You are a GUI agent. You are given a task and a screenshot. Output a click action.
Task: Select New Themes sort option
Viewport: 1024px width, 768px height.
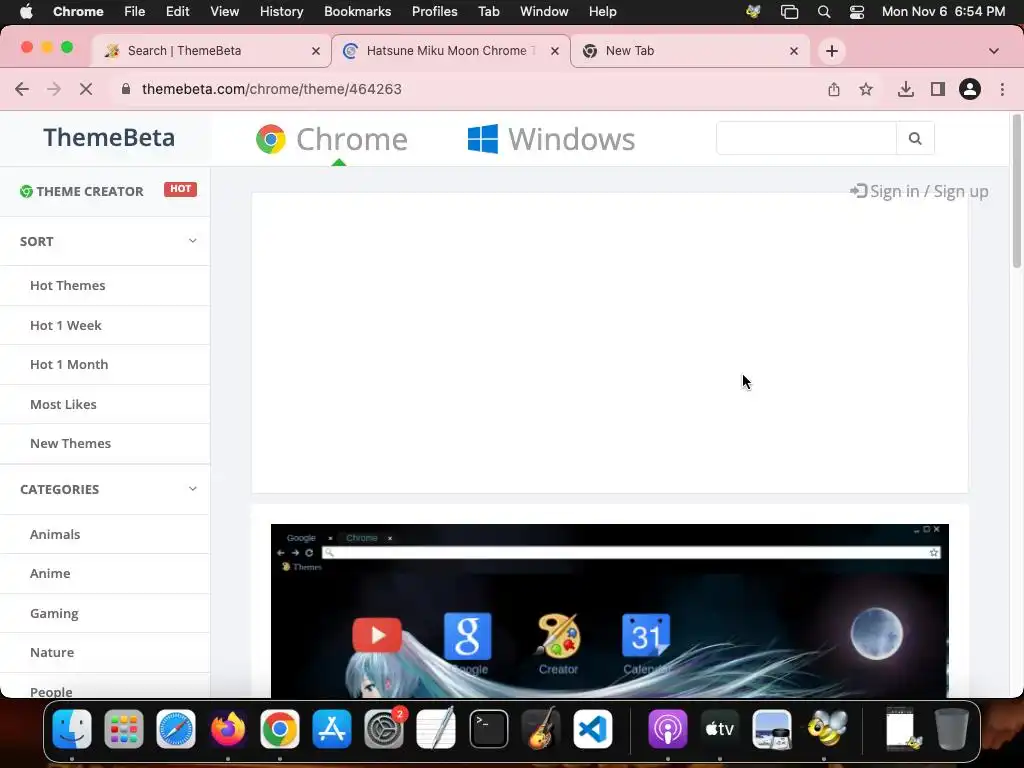[x=71, y=443]
